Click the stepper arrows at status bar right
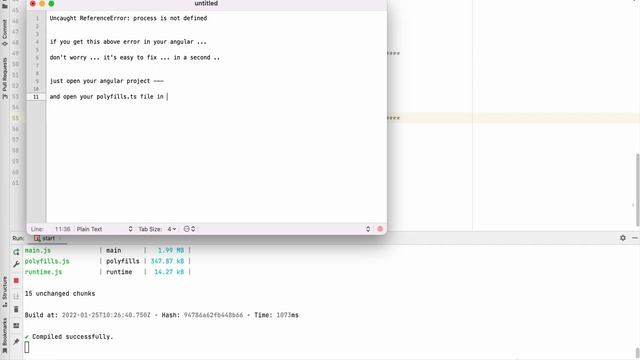Screen dimensions: 640x360 (x=368, y=229)
